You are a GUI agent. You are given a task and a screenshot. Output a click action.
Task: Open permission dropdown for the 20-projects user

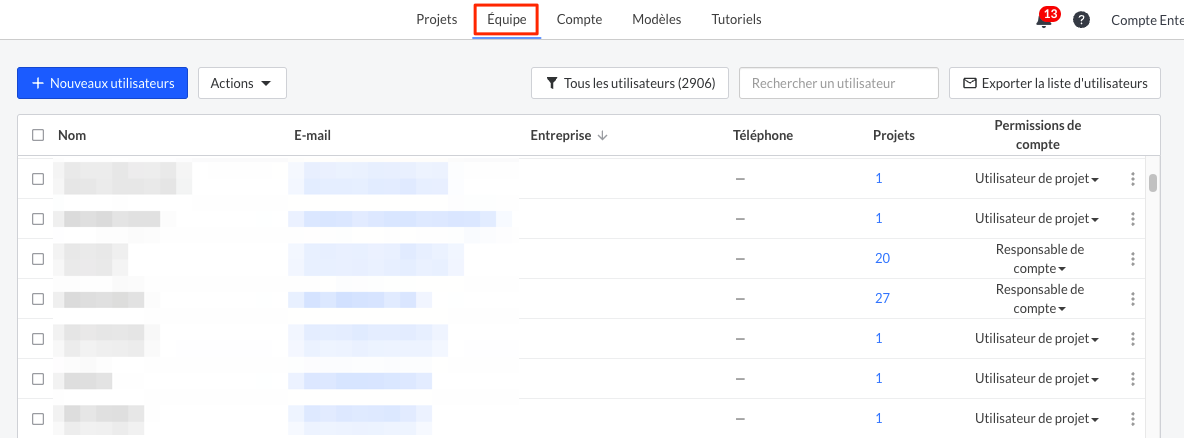click(x=1040, y=259)
